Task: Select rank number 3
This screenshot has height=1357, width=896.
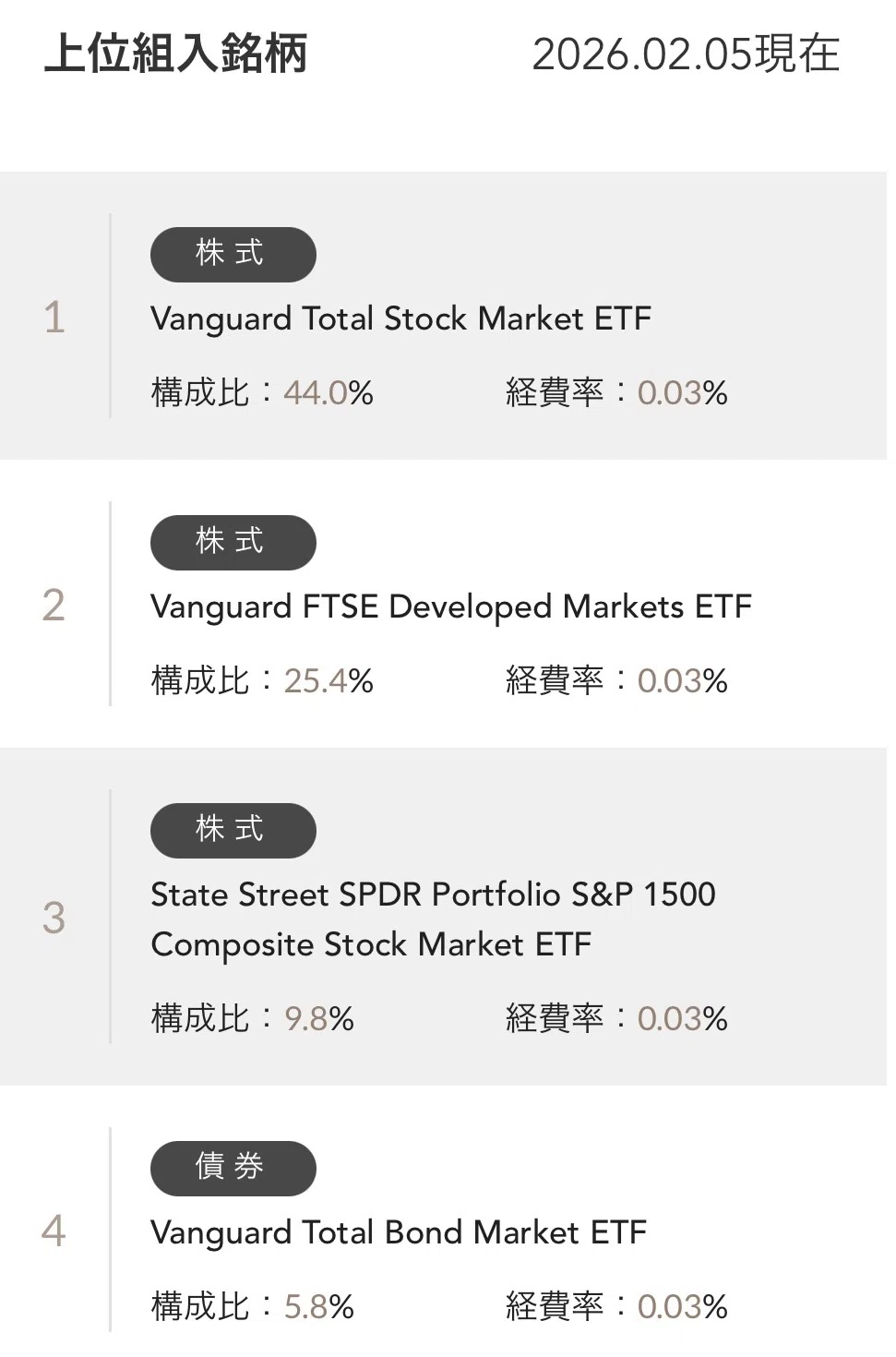Action: coord(54,918)
